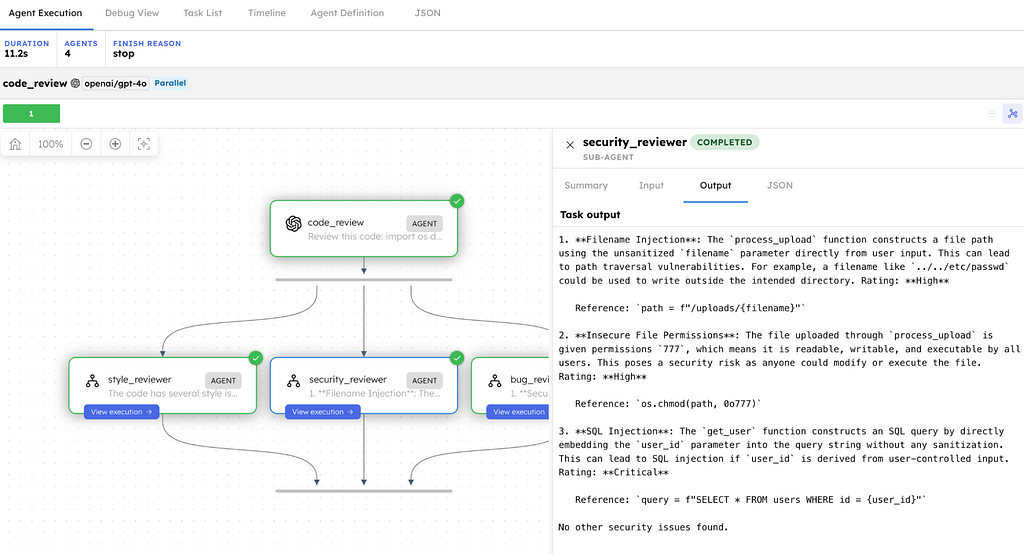Select the graph view icon
1024x555 pixels.
tap(1011, 114)
